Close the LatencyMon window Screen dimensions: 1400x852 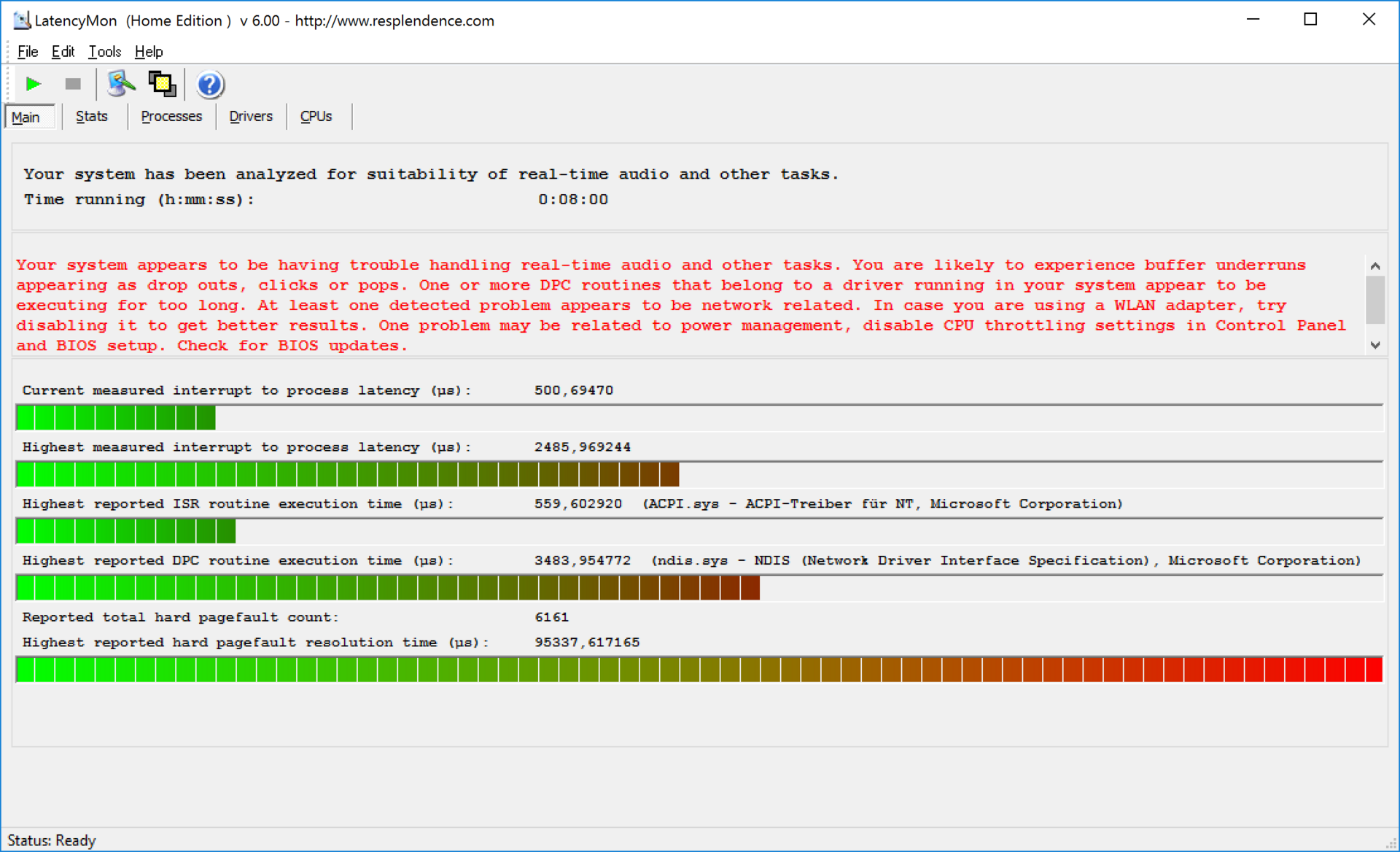tap(1369, 20)
